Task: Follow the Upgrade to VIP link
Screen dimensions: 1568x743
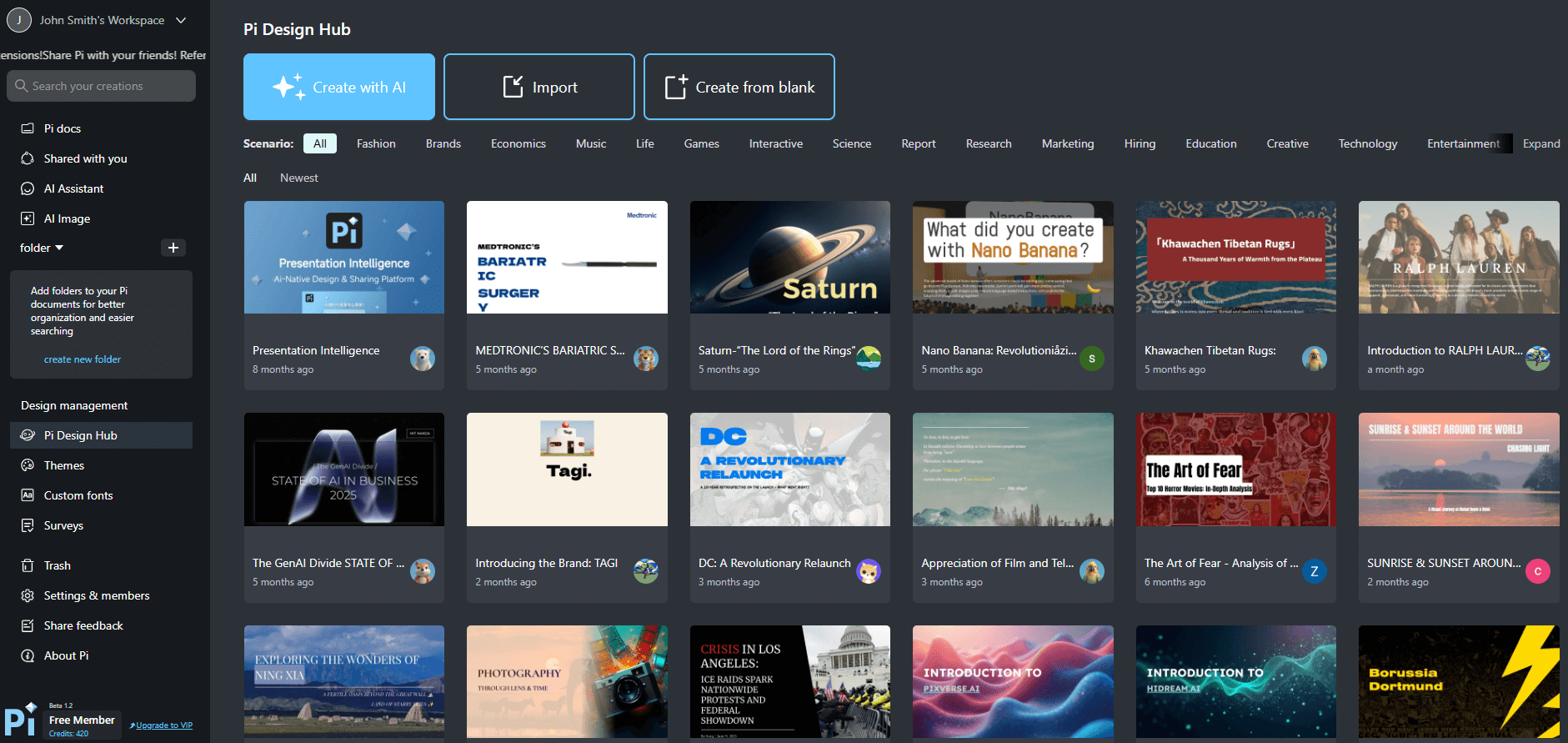Action: 163,725
